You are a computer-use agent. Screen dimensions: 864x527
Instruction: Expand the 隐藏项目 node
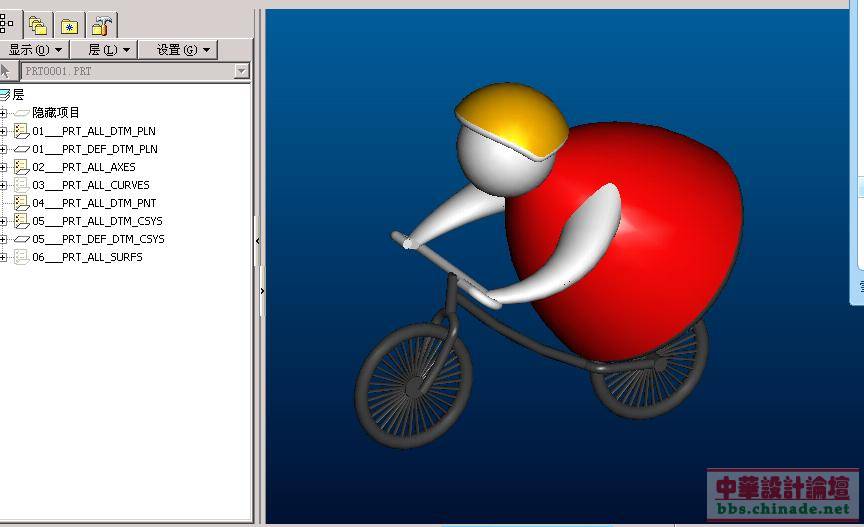3,113
